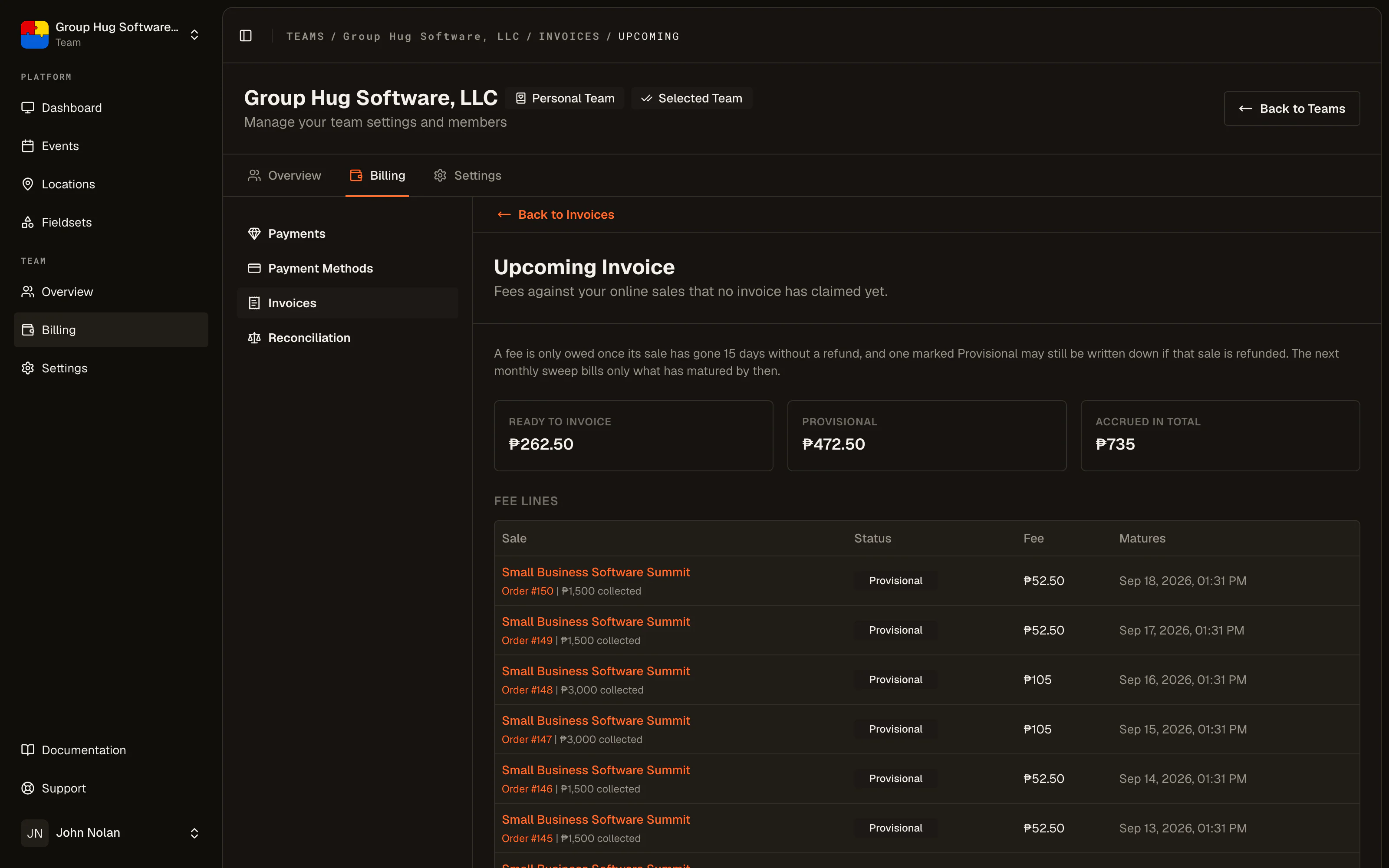Click the sidebar Billing wallet icon
The height and width of the screenshot is (868, 1389).
(27, 329)
